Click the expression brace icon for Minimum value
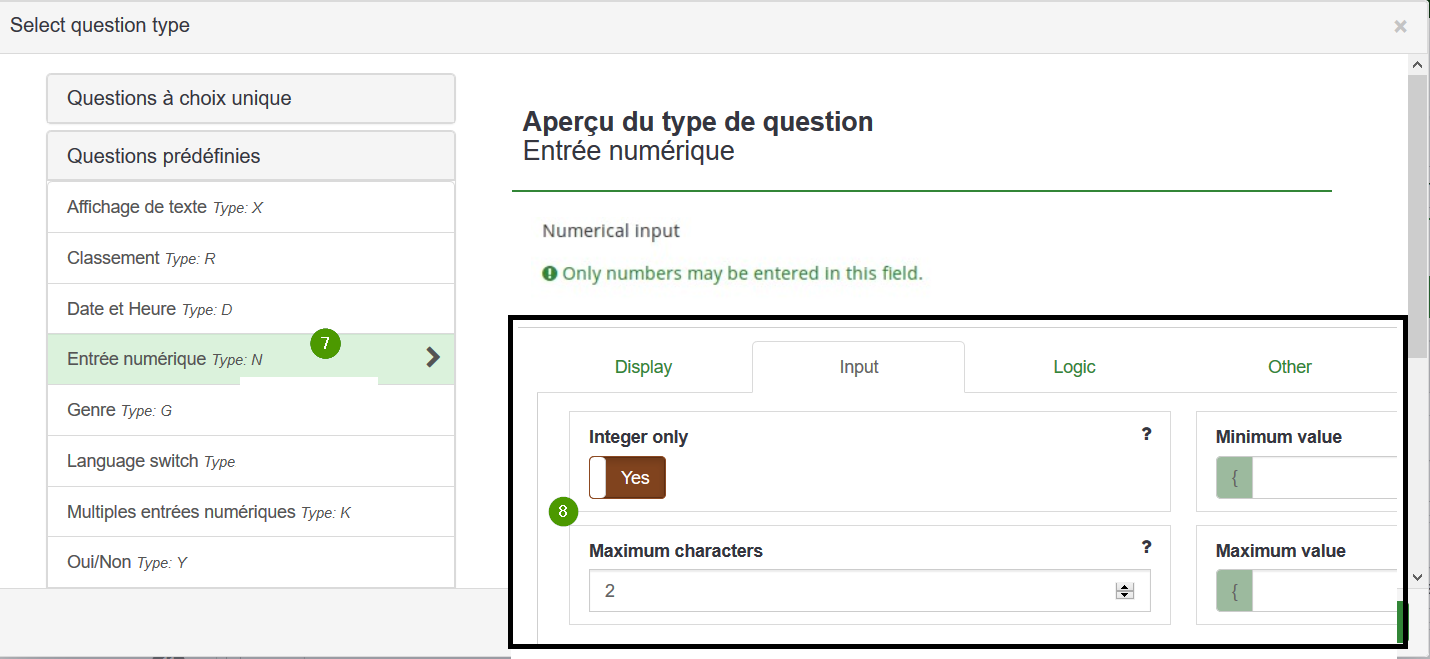 (1234, 478)
